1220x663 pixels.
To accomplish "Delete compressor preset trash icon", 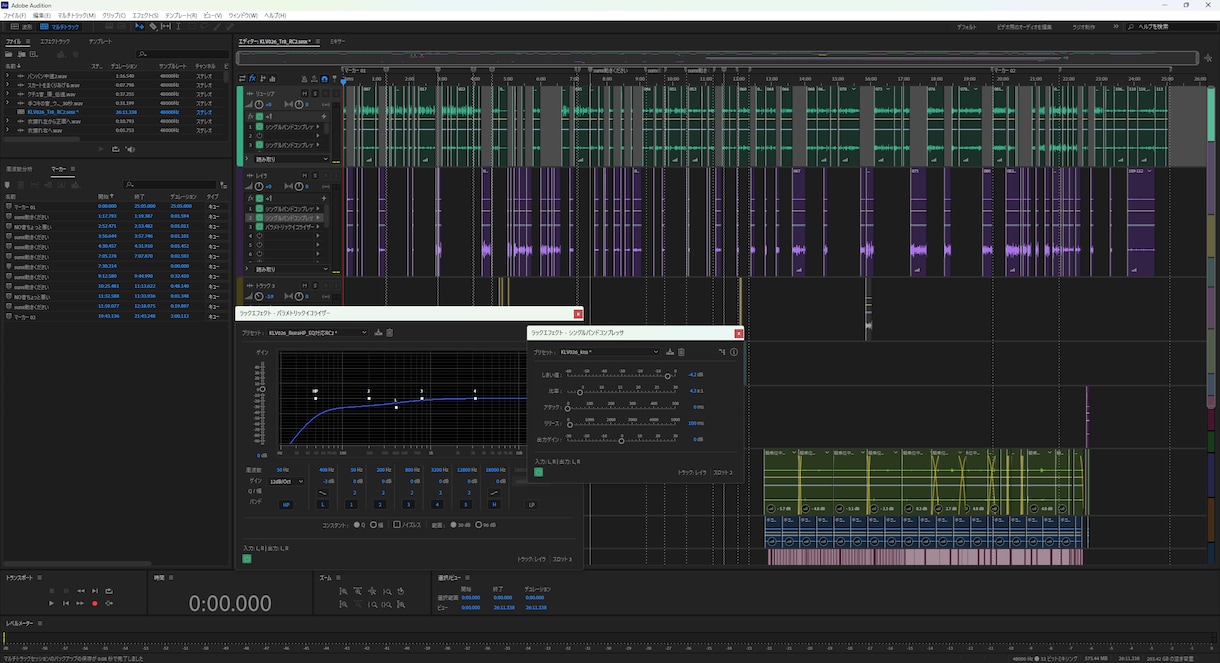I will pyautogui.click(x=681, y=352).
